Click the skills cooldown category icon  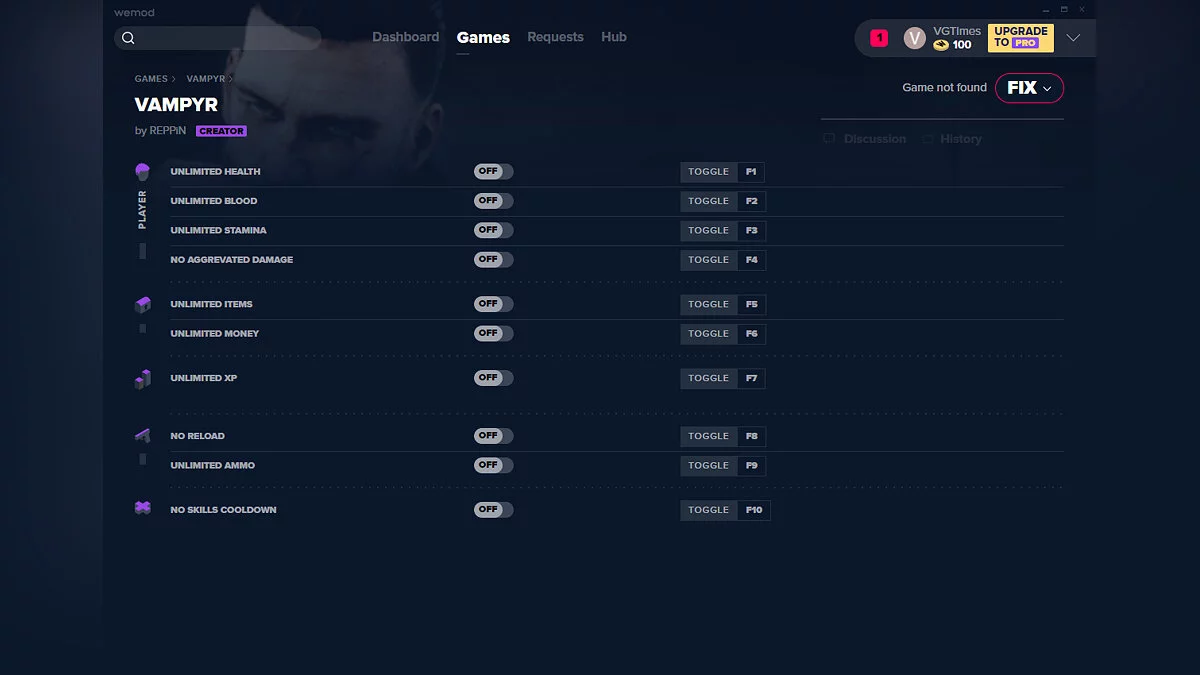click(x=142, y=508)
